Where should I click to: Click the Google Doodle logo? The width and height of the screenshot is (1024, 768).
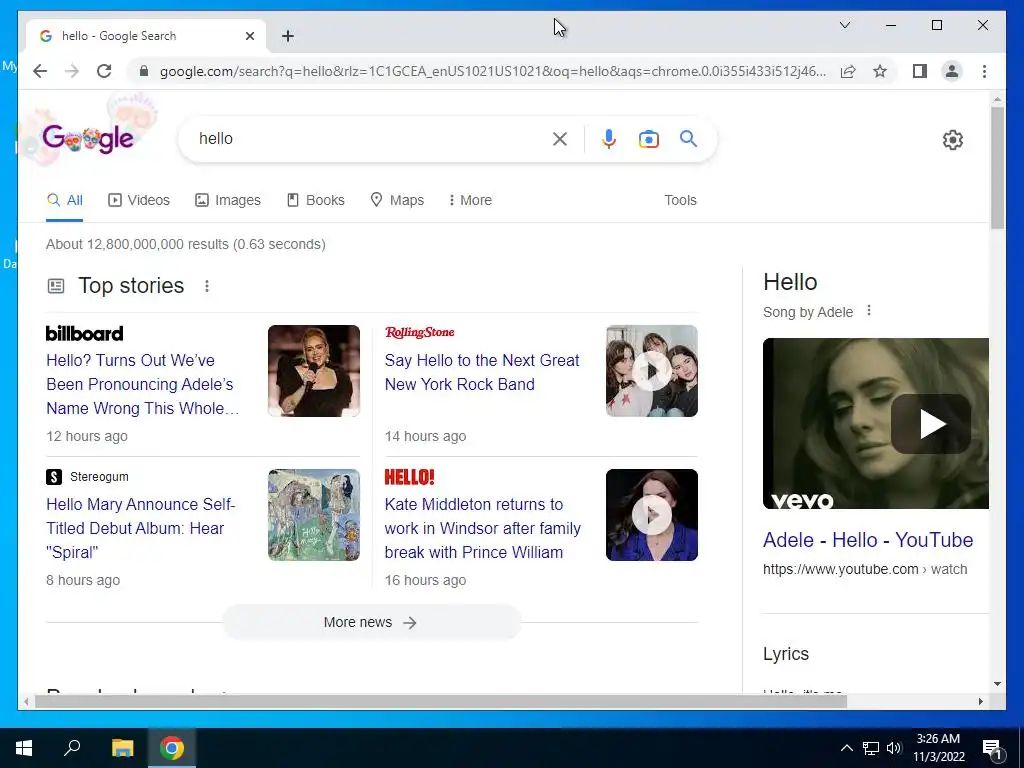88,138
